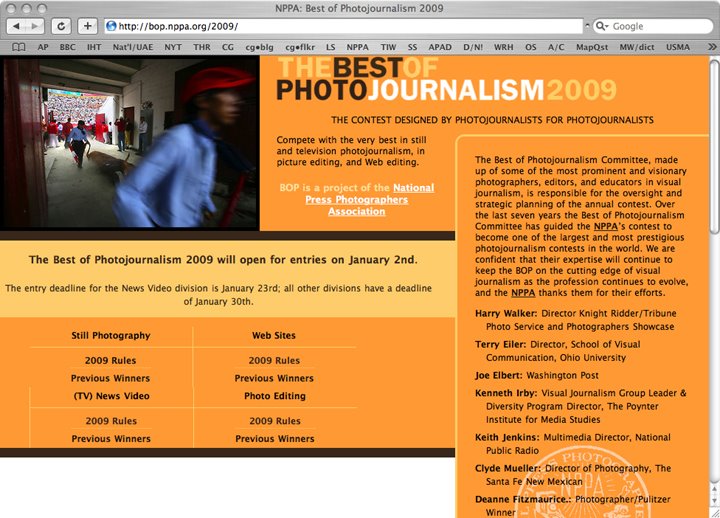
Task: Click the NPPA's contest link in committee text
Action: pos(606,226)
